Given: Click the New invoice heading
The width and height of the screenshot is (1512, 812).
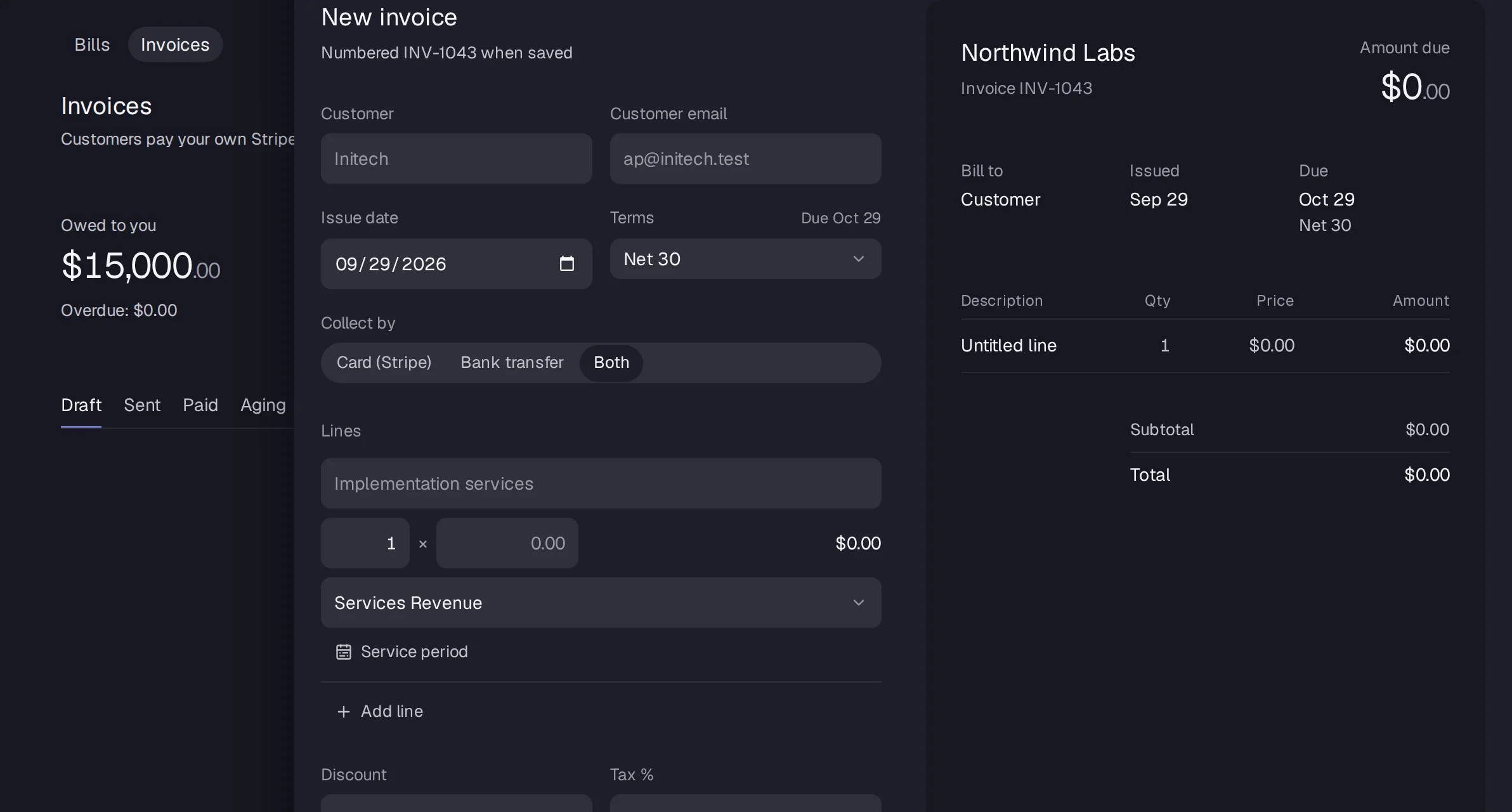Looking at the screenshot, I should tap(389, 17).
